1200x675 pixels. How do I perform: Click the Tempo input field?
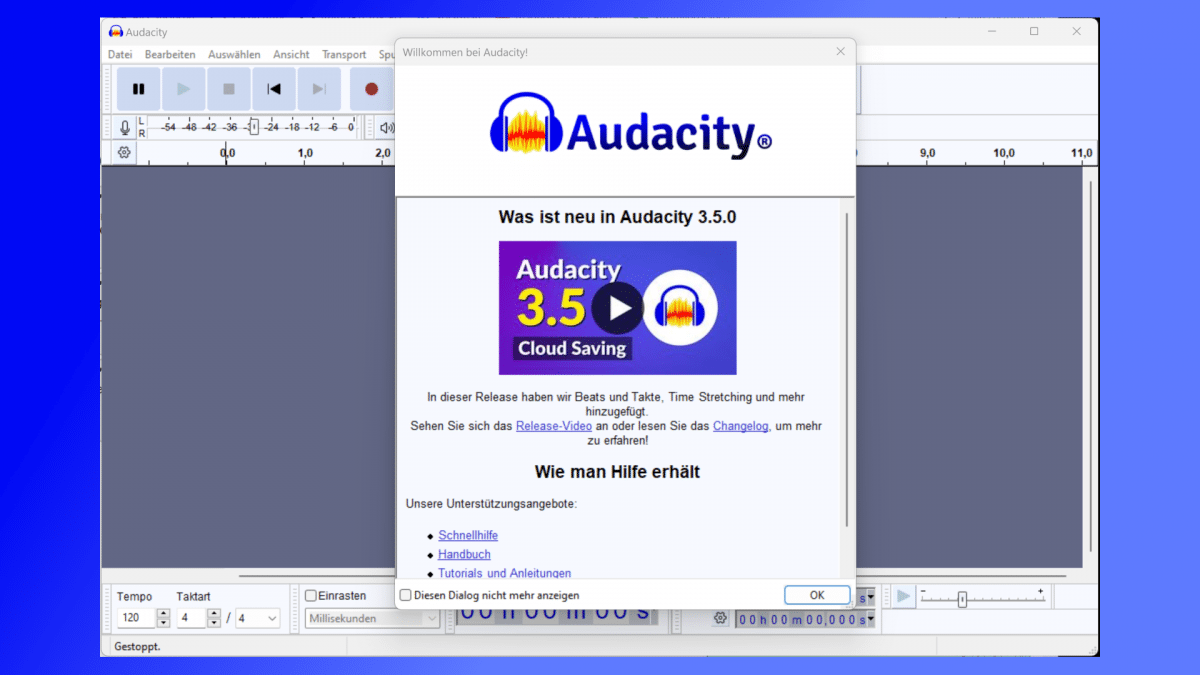pyautogui.click(x=136, y=619)
